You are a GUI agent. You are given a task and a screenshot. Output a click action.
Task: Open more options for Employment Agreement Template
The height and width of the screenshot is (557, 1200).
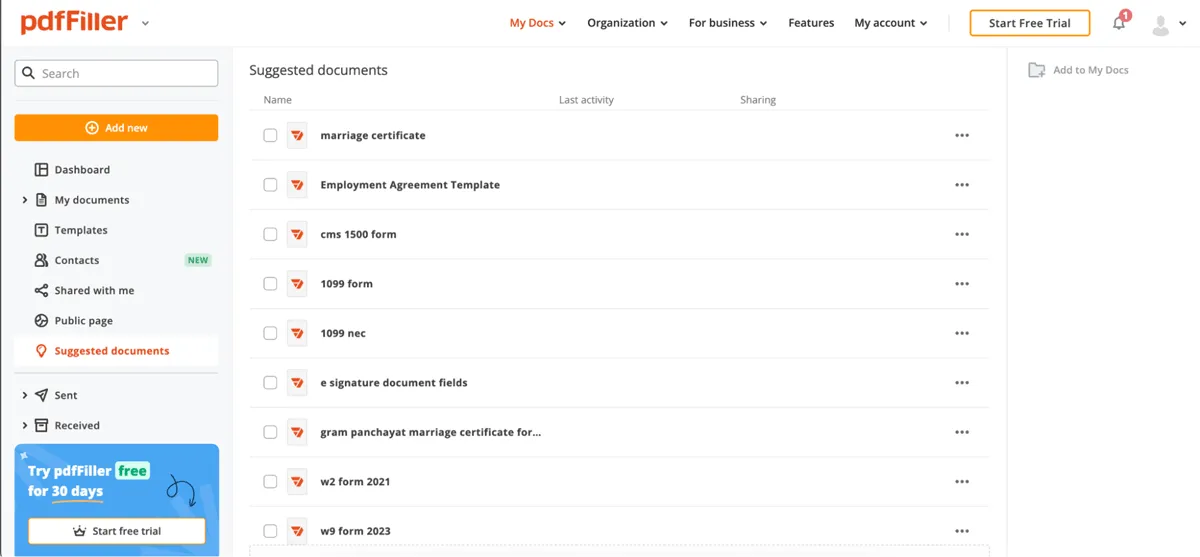point(962,185)
